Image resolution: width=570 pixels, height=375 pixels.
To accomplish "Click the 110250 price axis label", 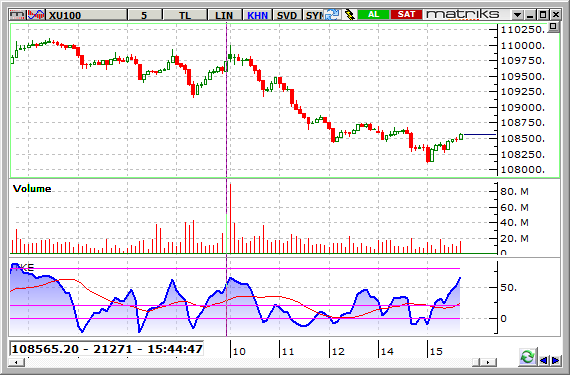I will (x=523, y=30).
